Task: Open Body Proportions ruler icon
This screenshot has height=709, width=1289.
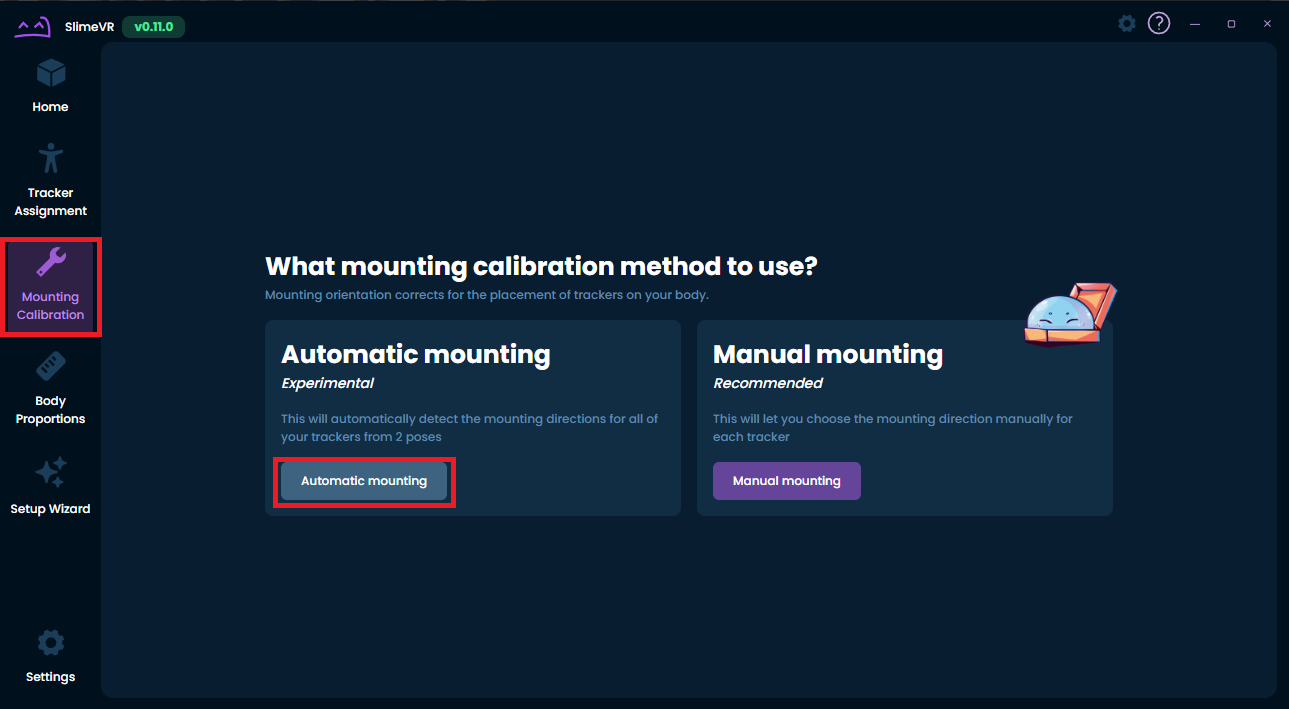Action: [50, 367]
